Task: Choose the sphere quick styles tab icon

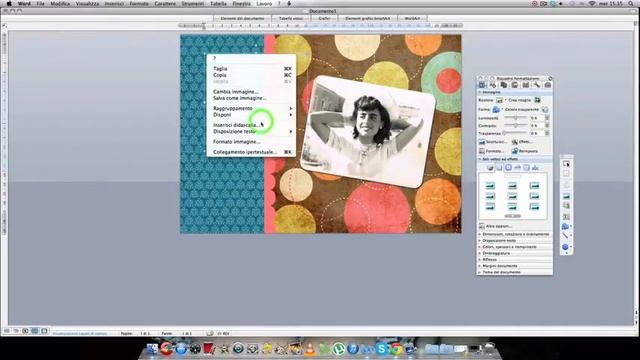Action: pyautogui.click(x=490, y=168)
